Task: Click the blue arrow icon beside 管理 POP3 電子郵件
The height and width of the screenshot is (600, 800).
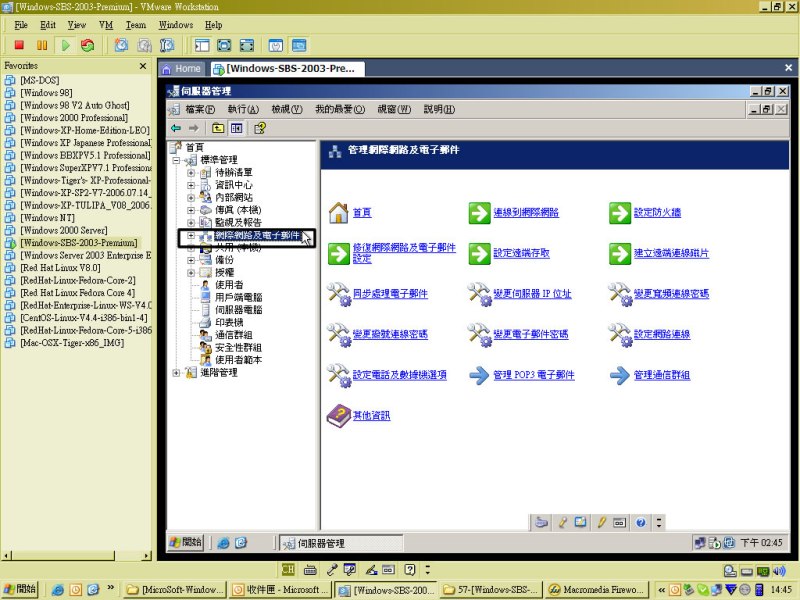Action: 479,376
